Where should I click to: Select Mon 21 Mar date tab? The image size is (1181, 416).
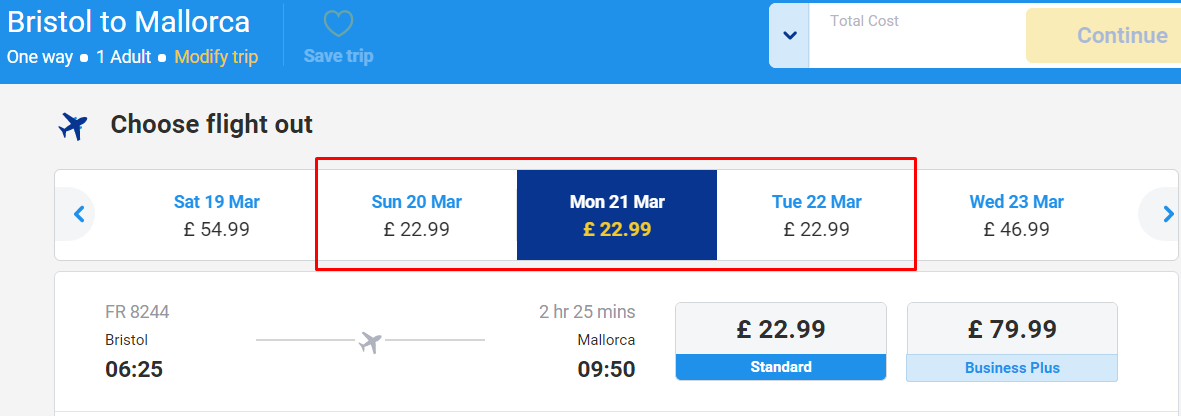click(617, 215)
